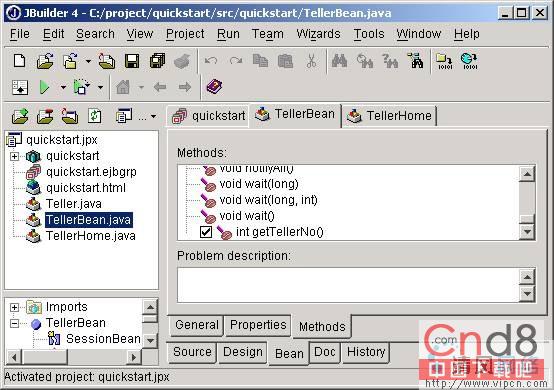Click the New file icon in toolbar
The image size is (554, 390).
(x=19, y=61)
